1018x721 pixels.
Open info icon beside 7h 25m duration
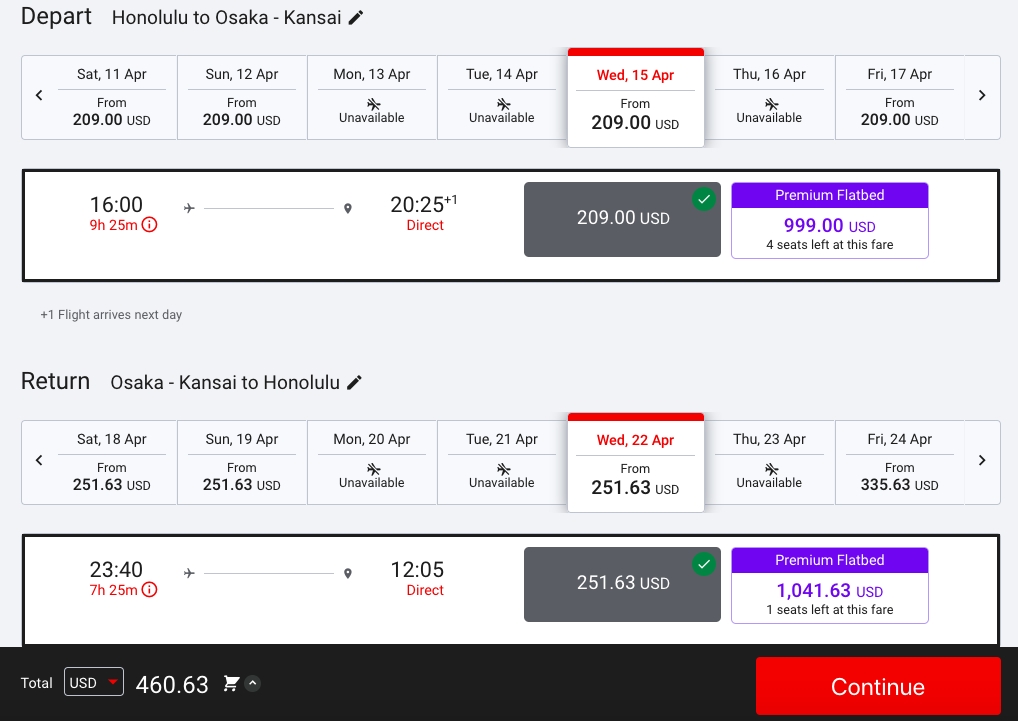pyautogui.click(x=149, y=590)
